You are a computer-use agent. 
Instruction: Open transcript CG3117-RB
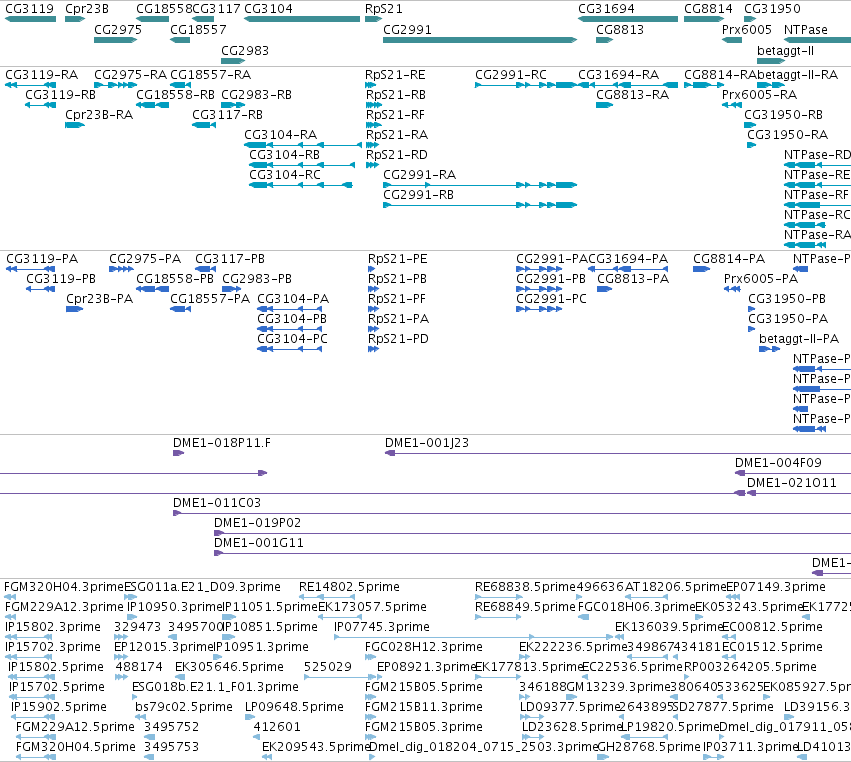pyautogui.click(x=227, y=115)
